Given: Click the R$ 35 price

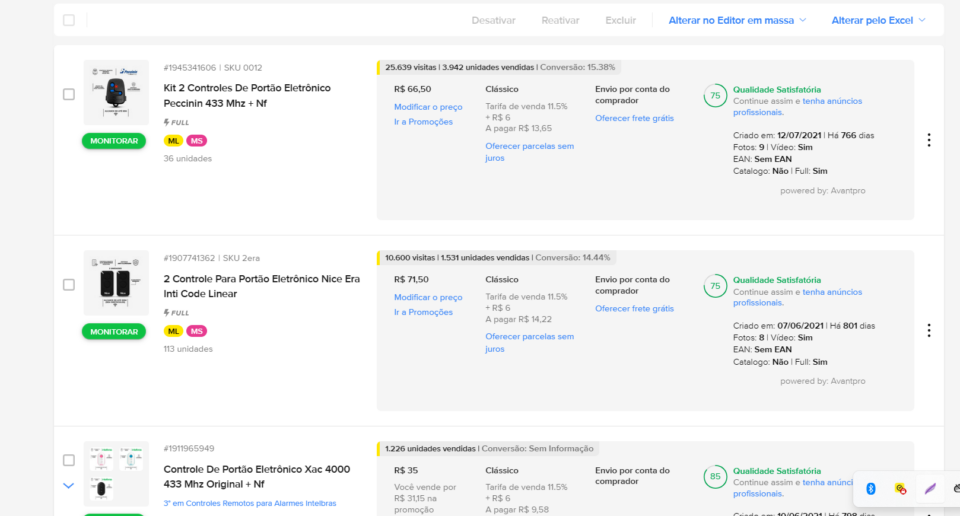Looking at the screenshot, I should pos(406,470).
